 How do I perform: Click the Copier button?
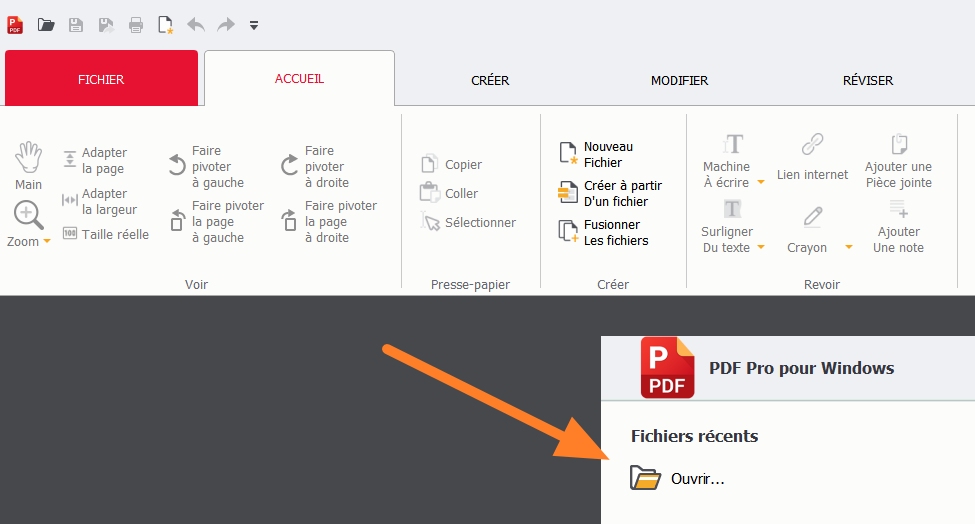click(451, 164)
